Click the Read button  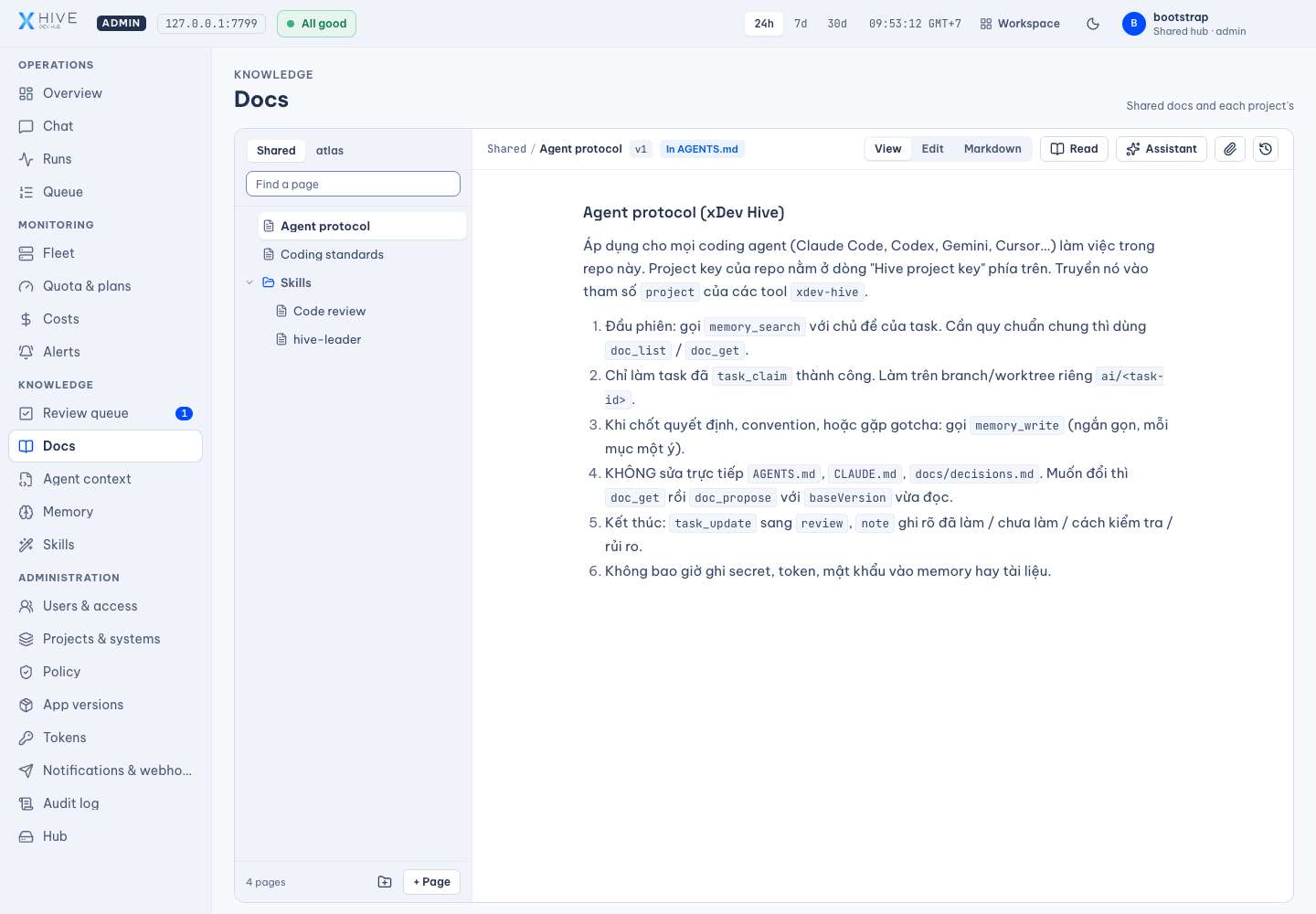tap(1074, 149)
